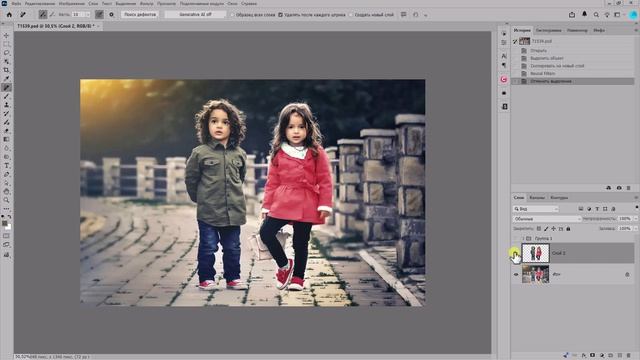Toggle visibility eye of Слой 2 layer
The width and height of the screenshot is (640, 360).
click(x=516, y=253)
